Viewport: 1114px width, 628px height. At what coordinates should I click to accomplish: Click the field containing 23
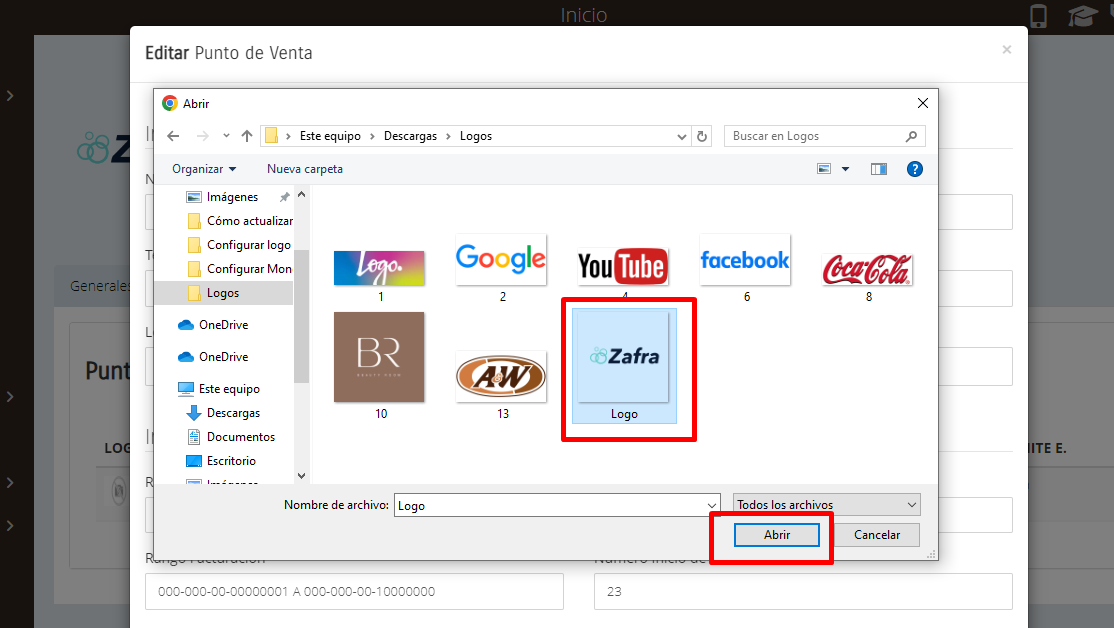point(803,591)
